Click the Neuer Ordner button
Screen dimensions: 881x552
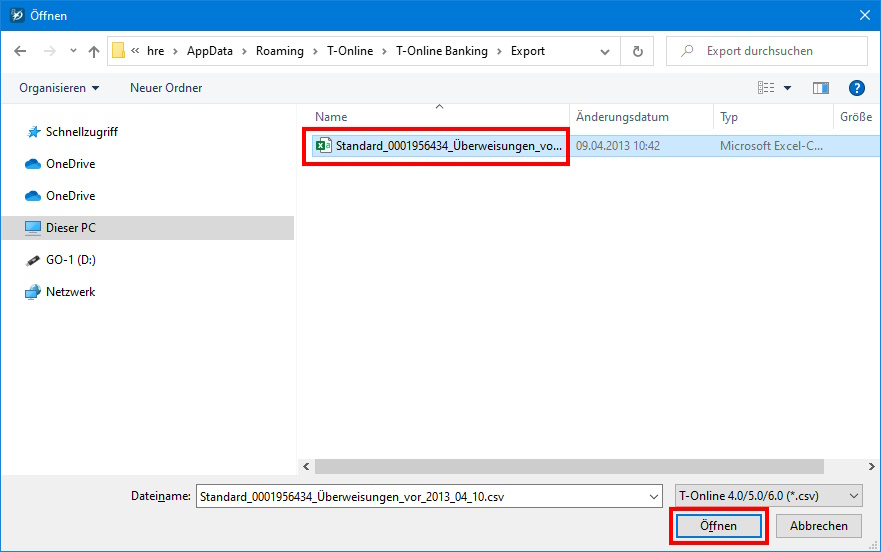tap(166, 88)
